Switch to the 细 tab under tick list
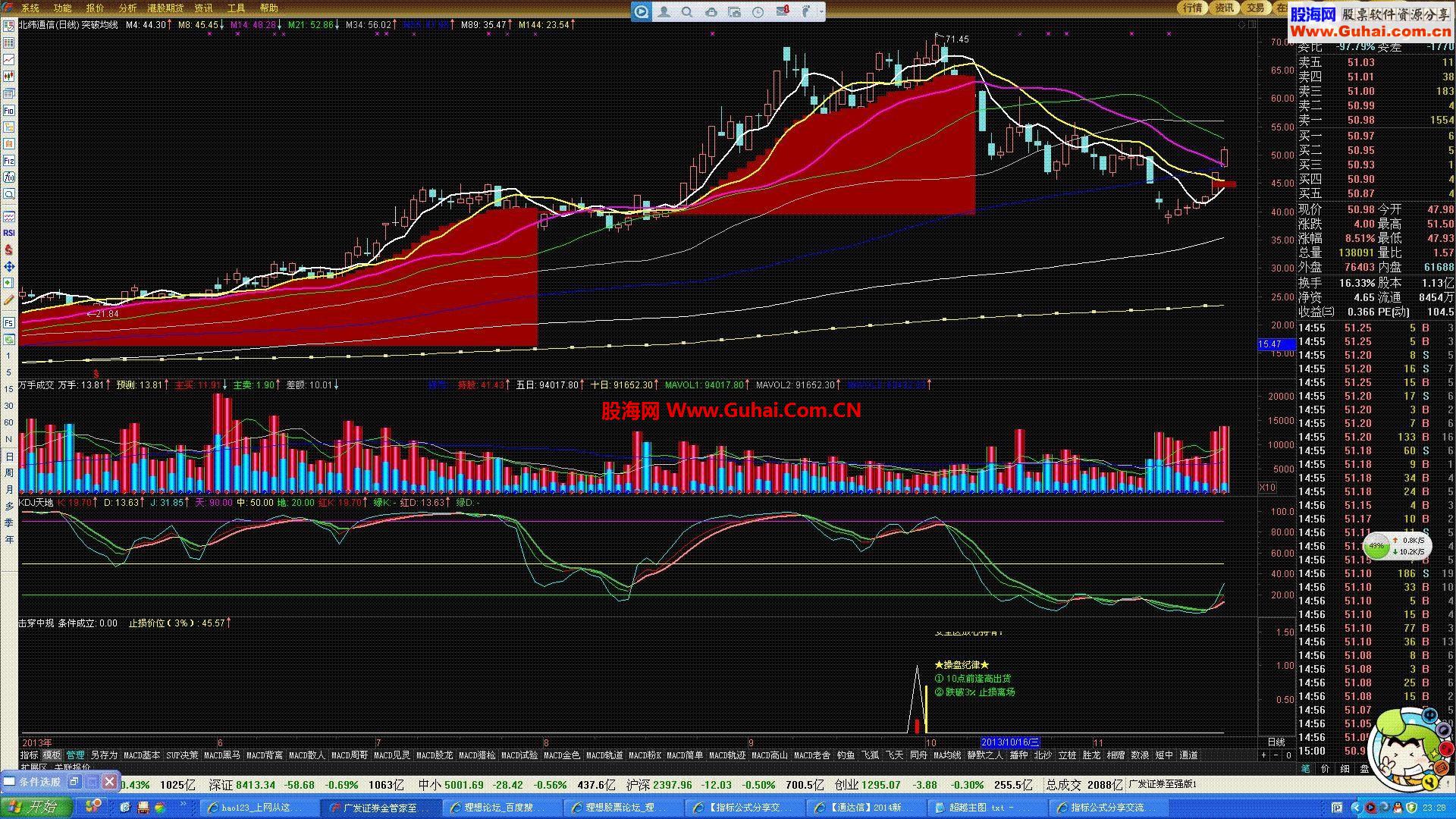The width and height of the screenshot is (1456, 819). coord(1345,768)
